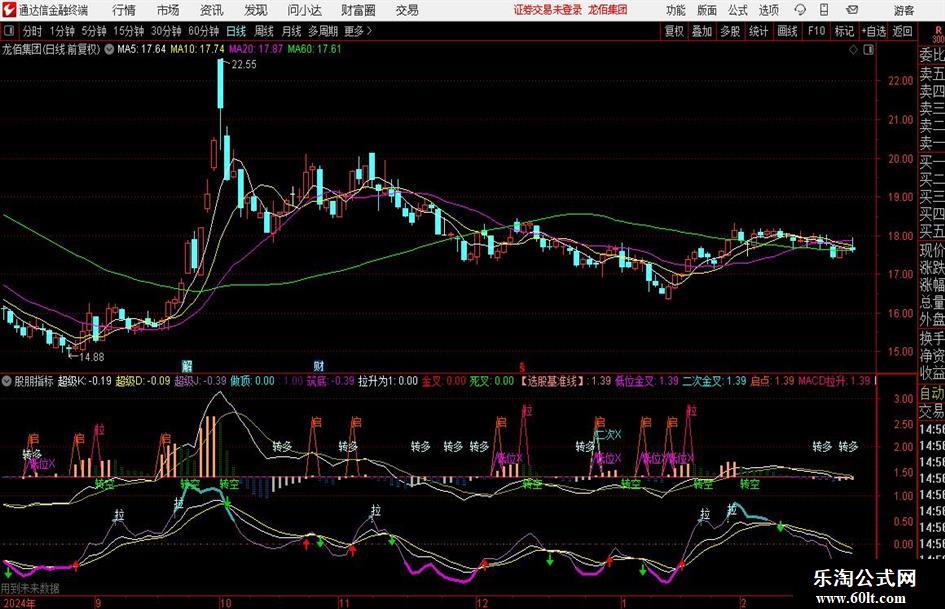Open the 选项 menu
This screenshot has width=945, height=609.
(x=768, y=10)
